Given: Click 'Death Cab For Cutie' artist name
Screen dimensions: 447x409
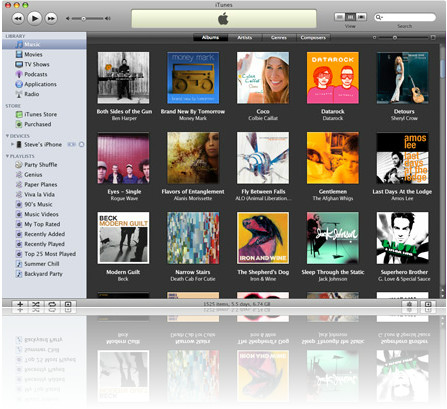Looking at the screenshot, I should click(193, 279).
